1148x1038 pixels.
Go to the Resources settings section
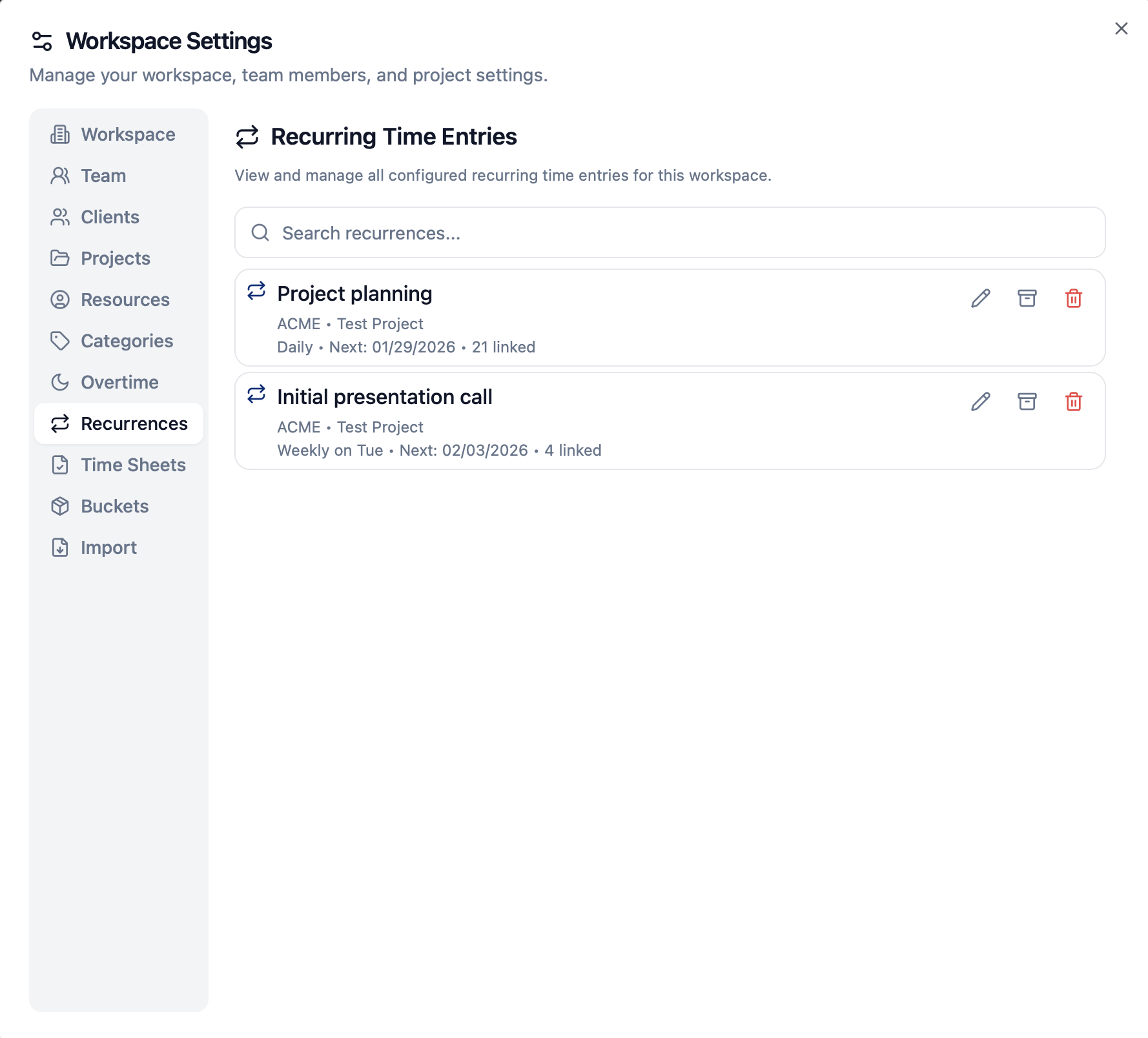coord(119,300)
